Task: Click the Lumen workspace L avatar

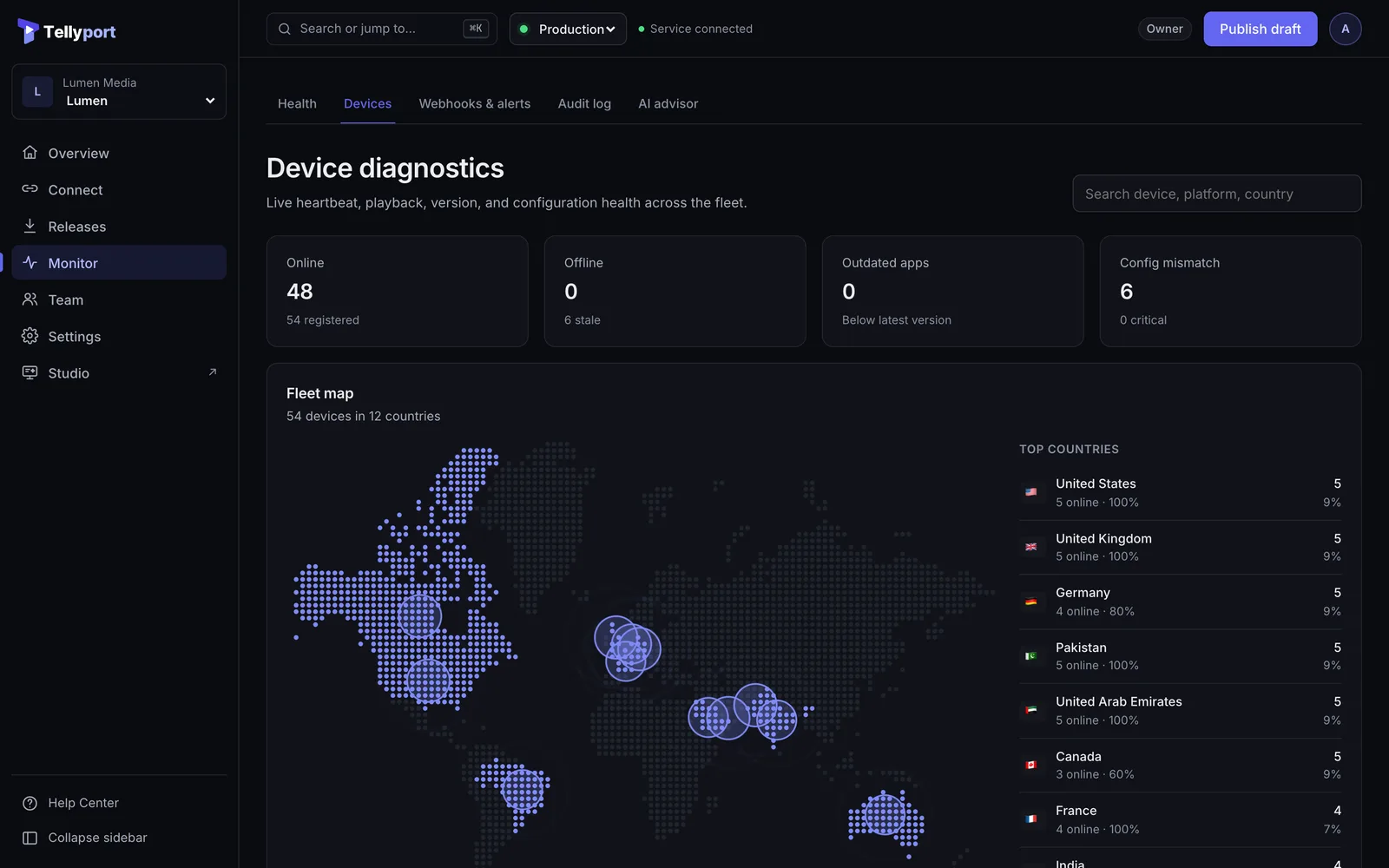Action: click(37, 91)
